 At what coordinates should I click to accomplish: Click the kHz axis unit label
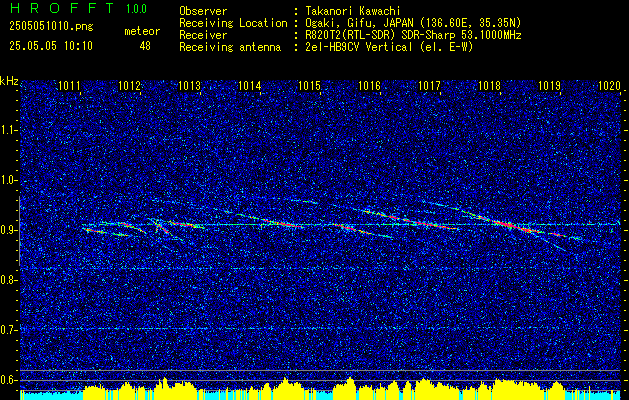[x=9, y=81]
